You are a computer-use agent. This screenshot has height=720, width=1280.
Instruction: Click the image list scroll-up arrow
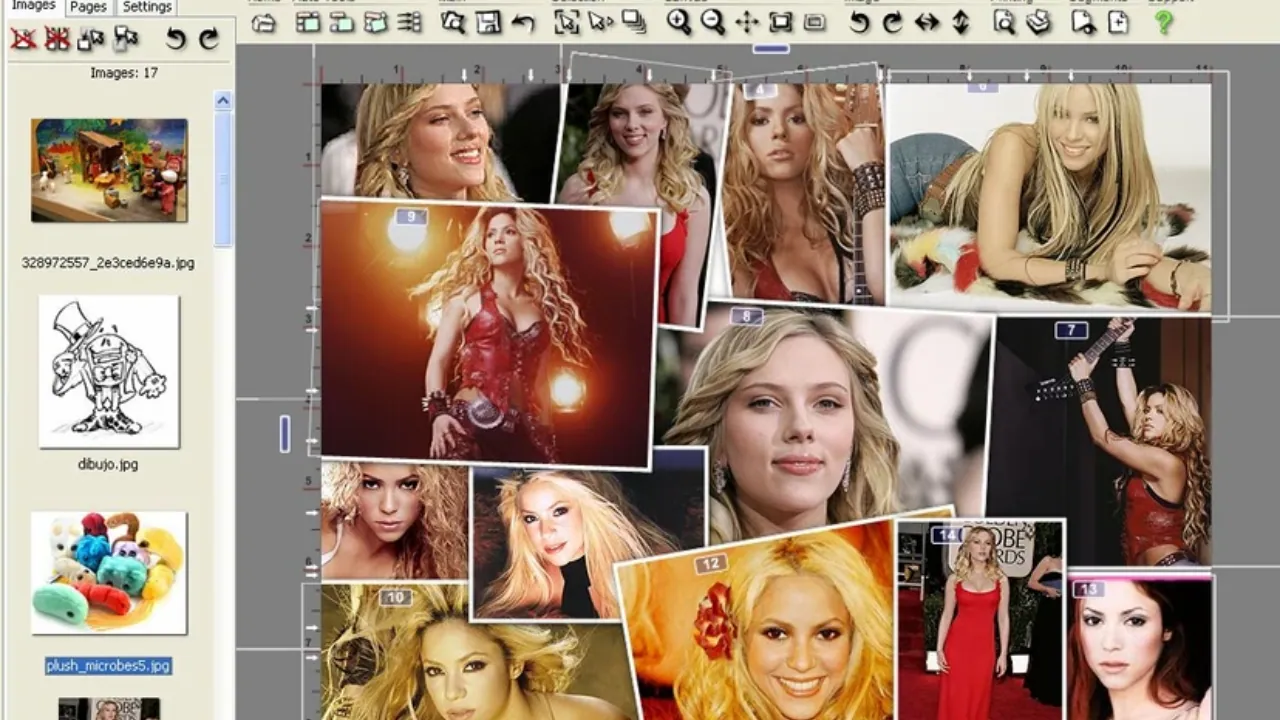(223, 100)
